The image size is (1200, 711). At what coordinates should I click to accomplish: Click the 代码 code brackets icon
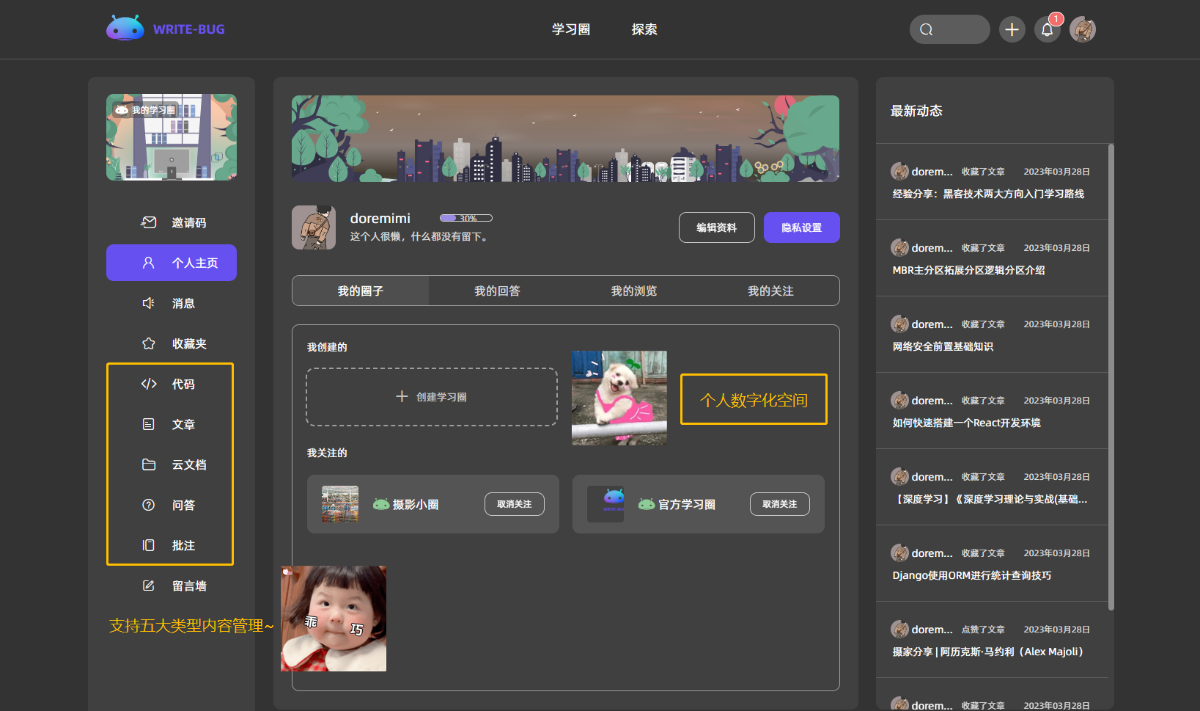[x=148, y=384]
